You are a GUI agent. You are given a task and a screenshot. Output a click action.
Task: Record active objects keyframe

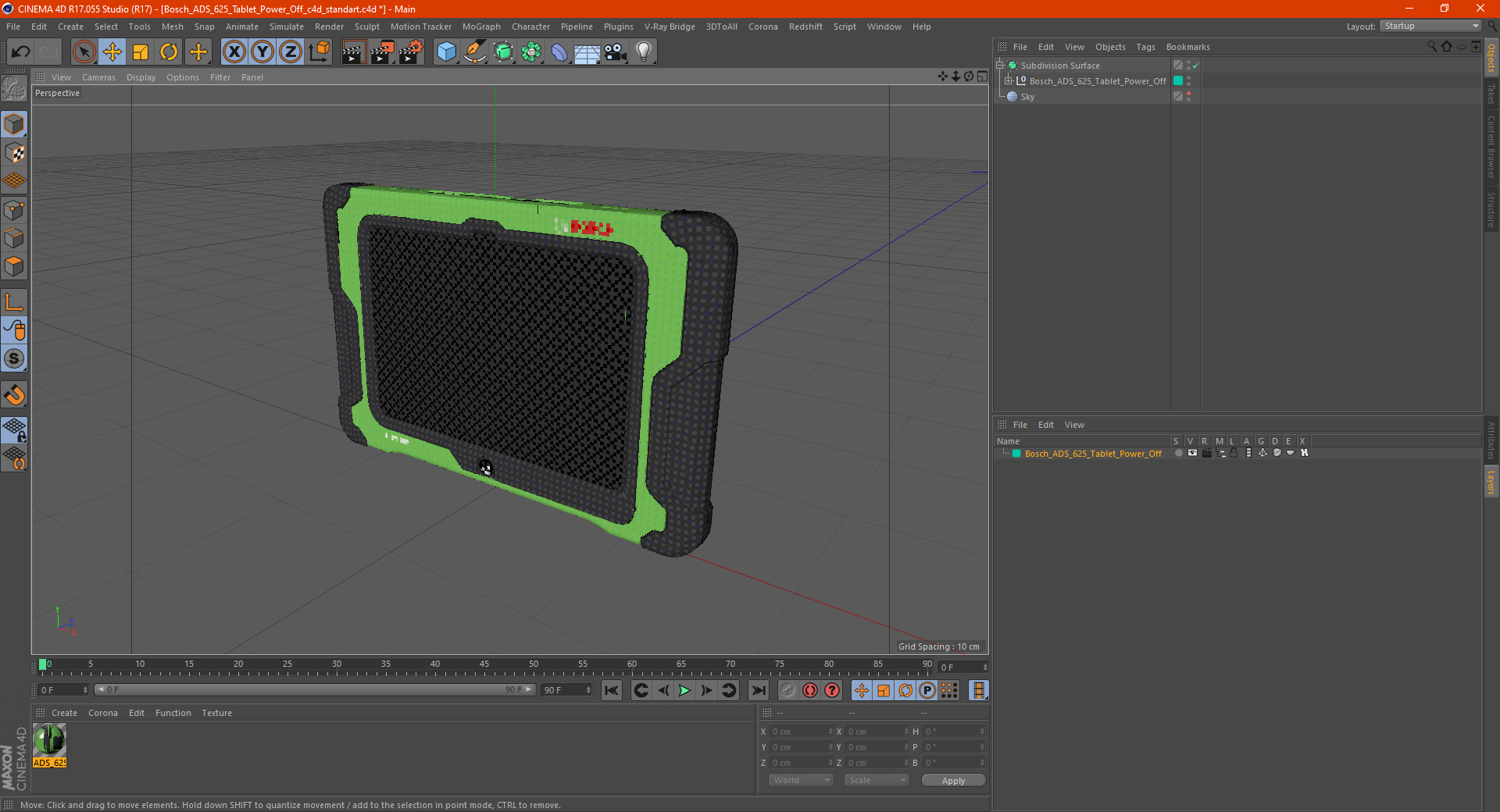coord(788,690)
